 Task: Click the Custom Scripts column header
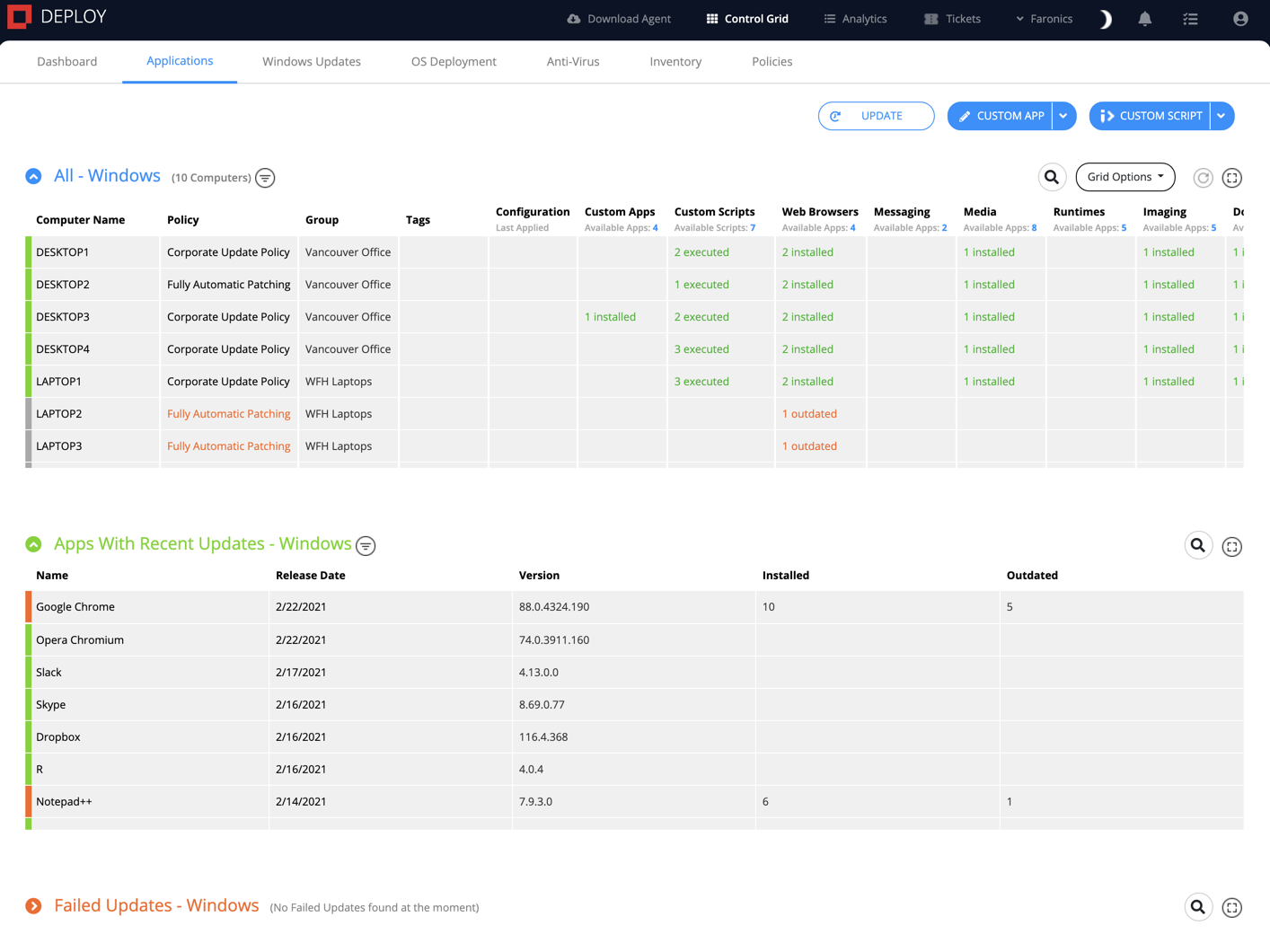pyautogui.click(x=714, y=212)
